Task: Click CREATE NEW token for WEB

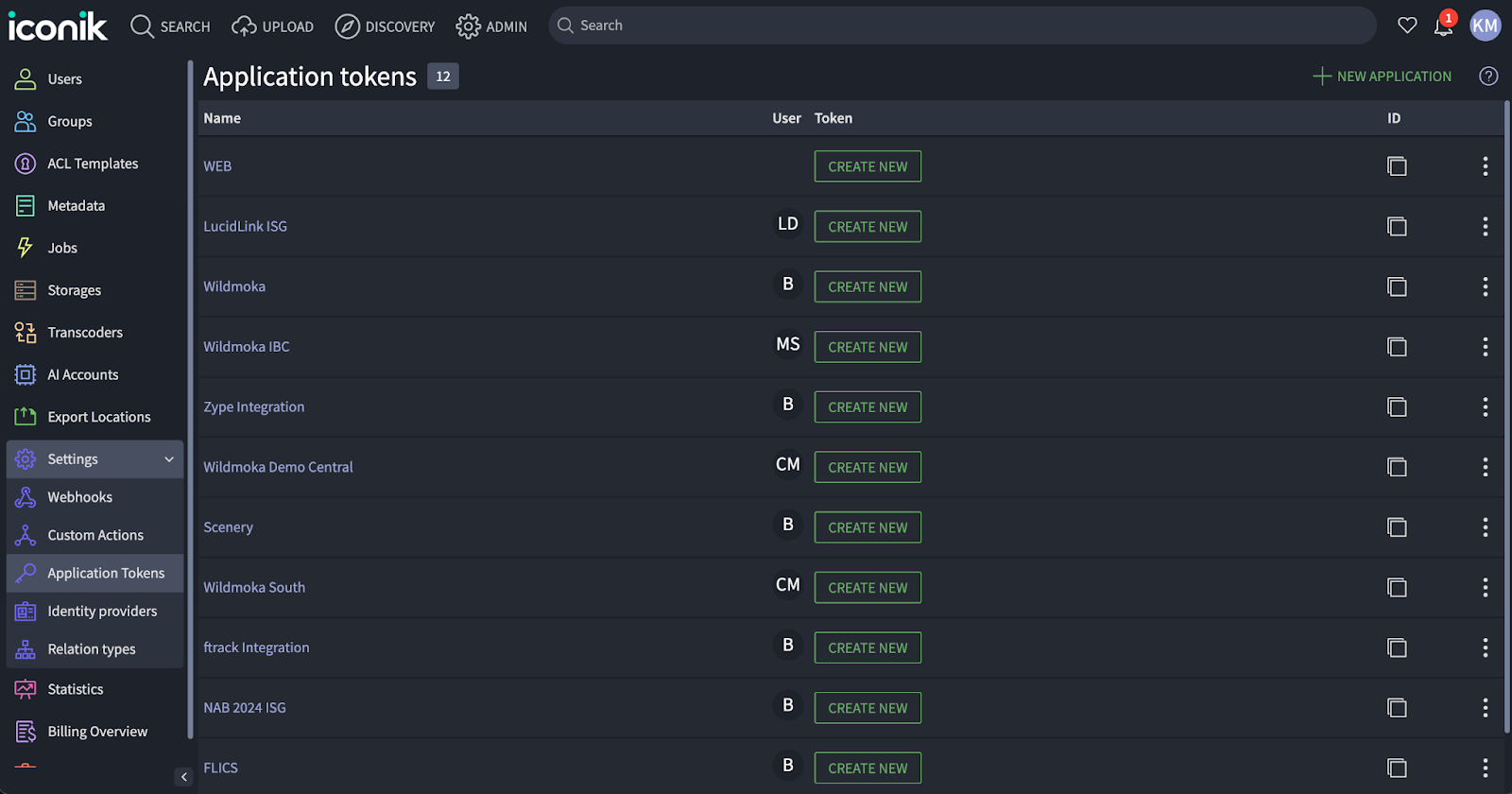Action: click(868, 166)
